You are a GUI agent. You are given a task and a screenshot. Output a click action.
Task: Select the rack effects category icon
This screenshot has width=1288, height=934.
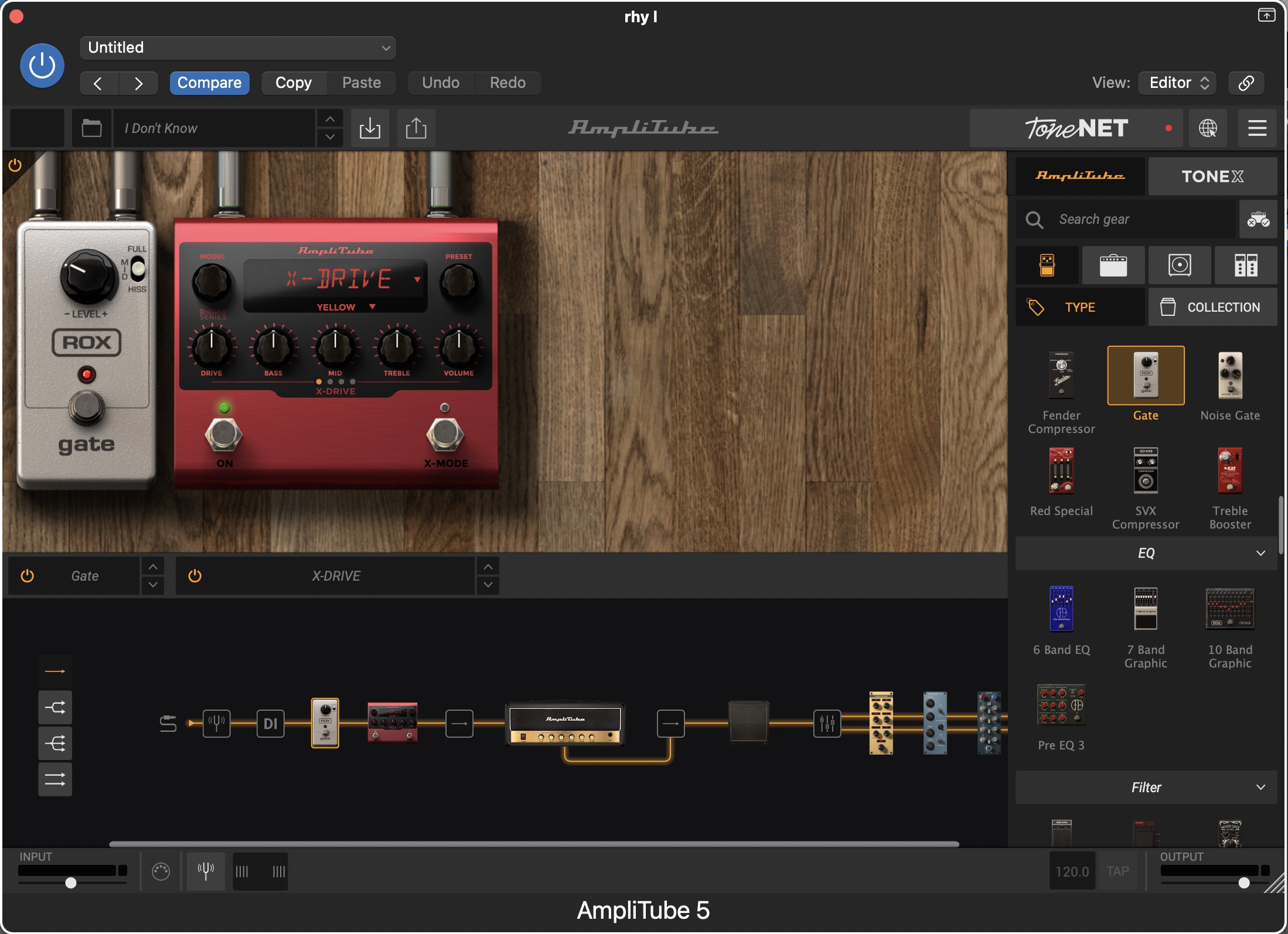[x=1246, y=265]
